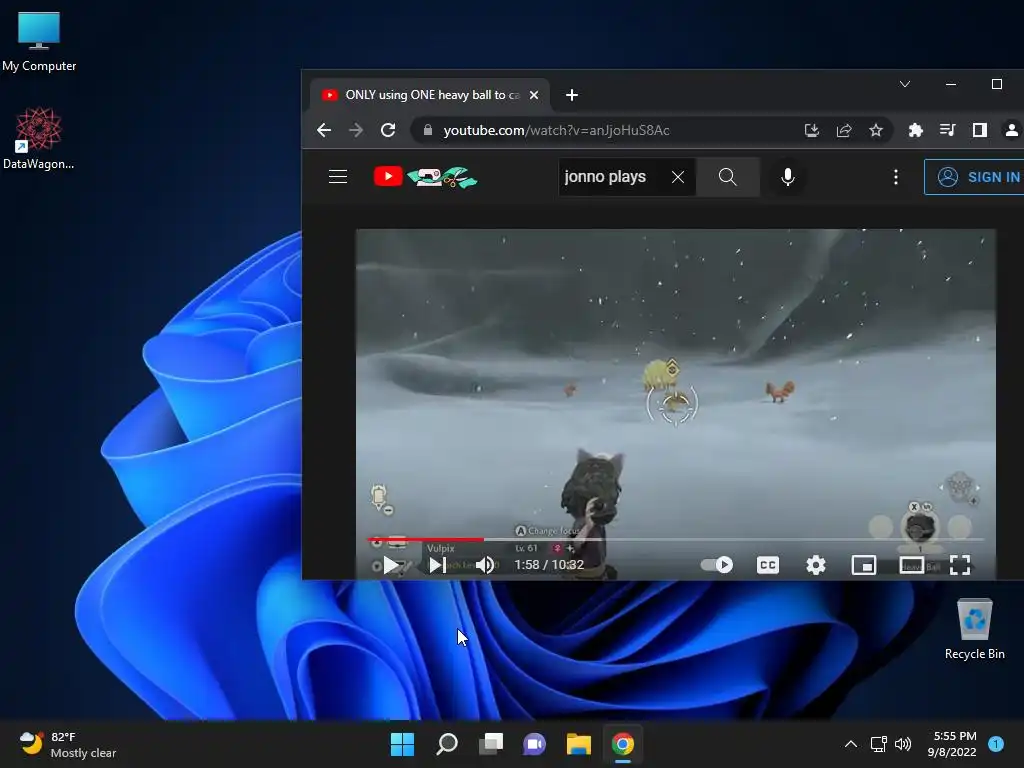Open a new Chrome tab
Image resolution: width=1024 pixels, height=768 pixels.
pos(571,95)
